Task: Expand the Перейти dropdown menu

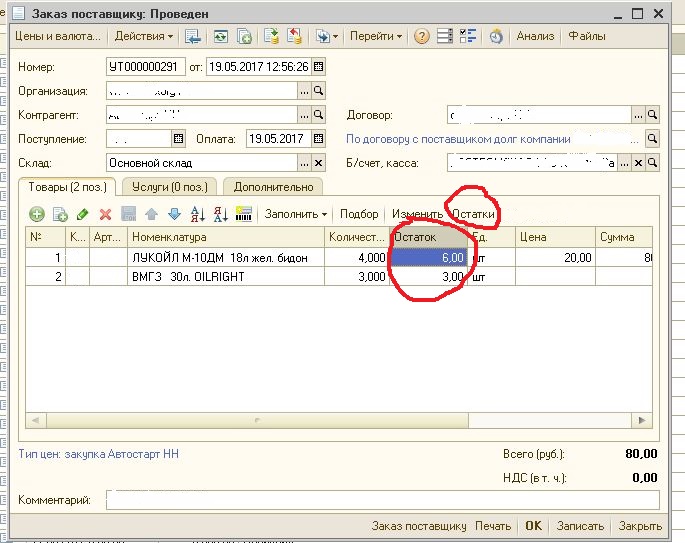Action: [x=376, y=36]
